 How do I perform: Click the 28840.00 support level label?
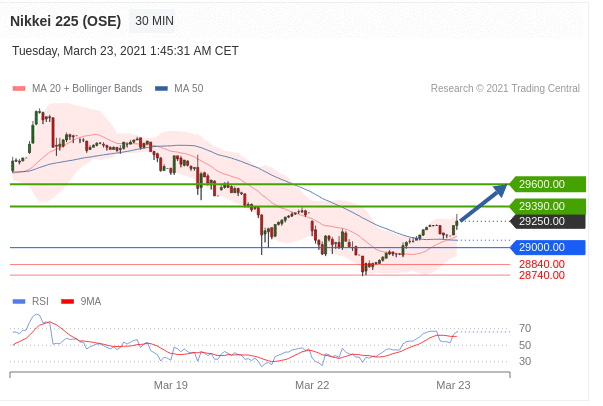(541, 264)
